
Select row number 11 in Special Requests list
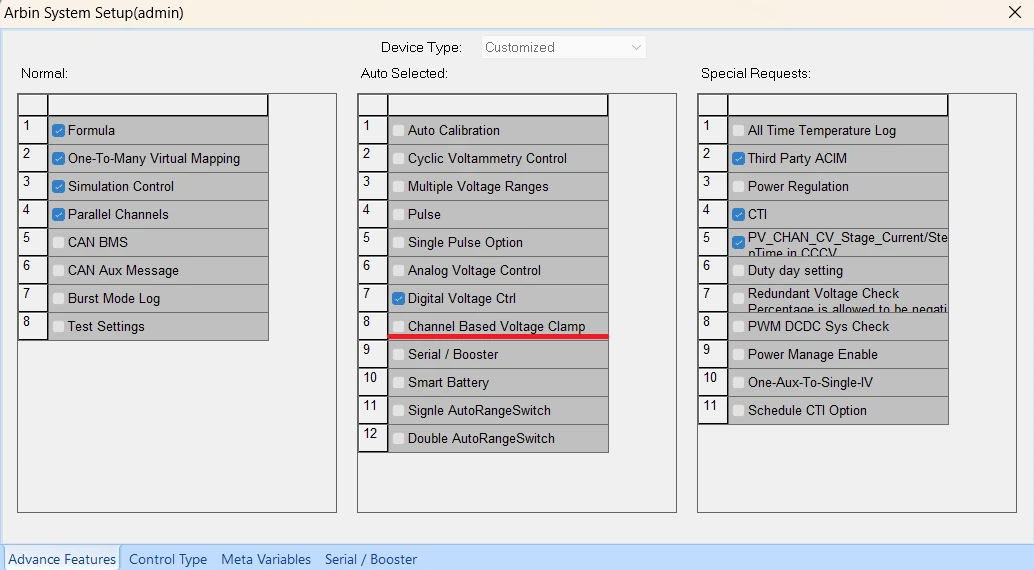pos(714,410)
